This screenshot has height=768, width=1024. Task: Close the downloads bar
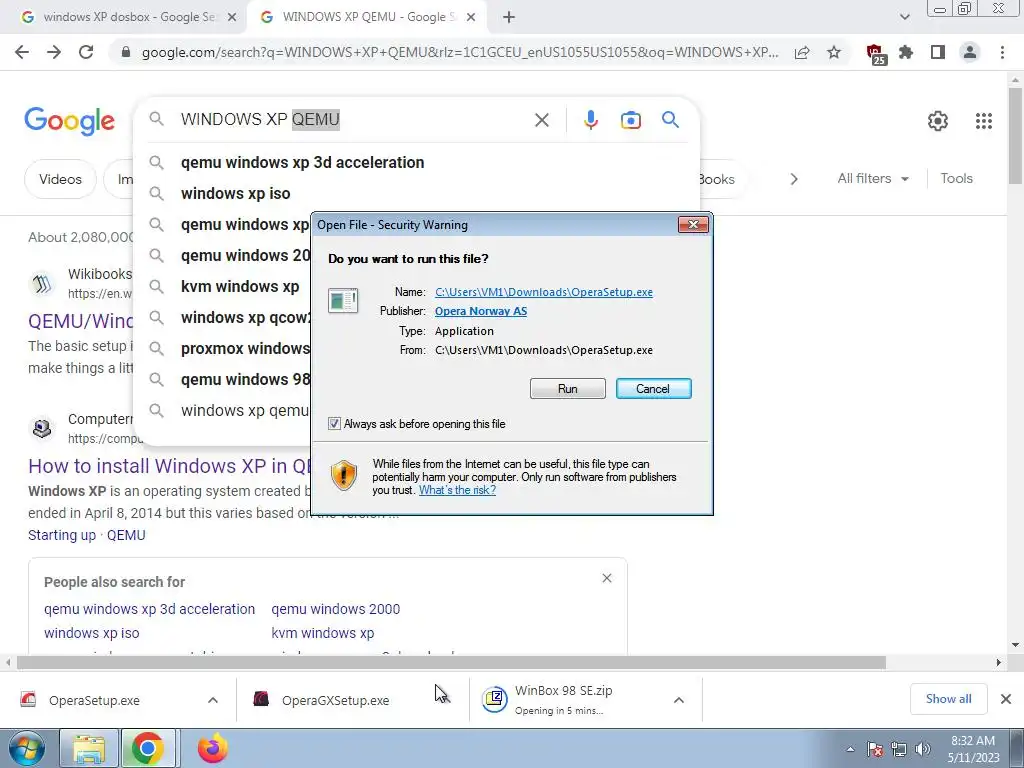[x=1006, y=699]
